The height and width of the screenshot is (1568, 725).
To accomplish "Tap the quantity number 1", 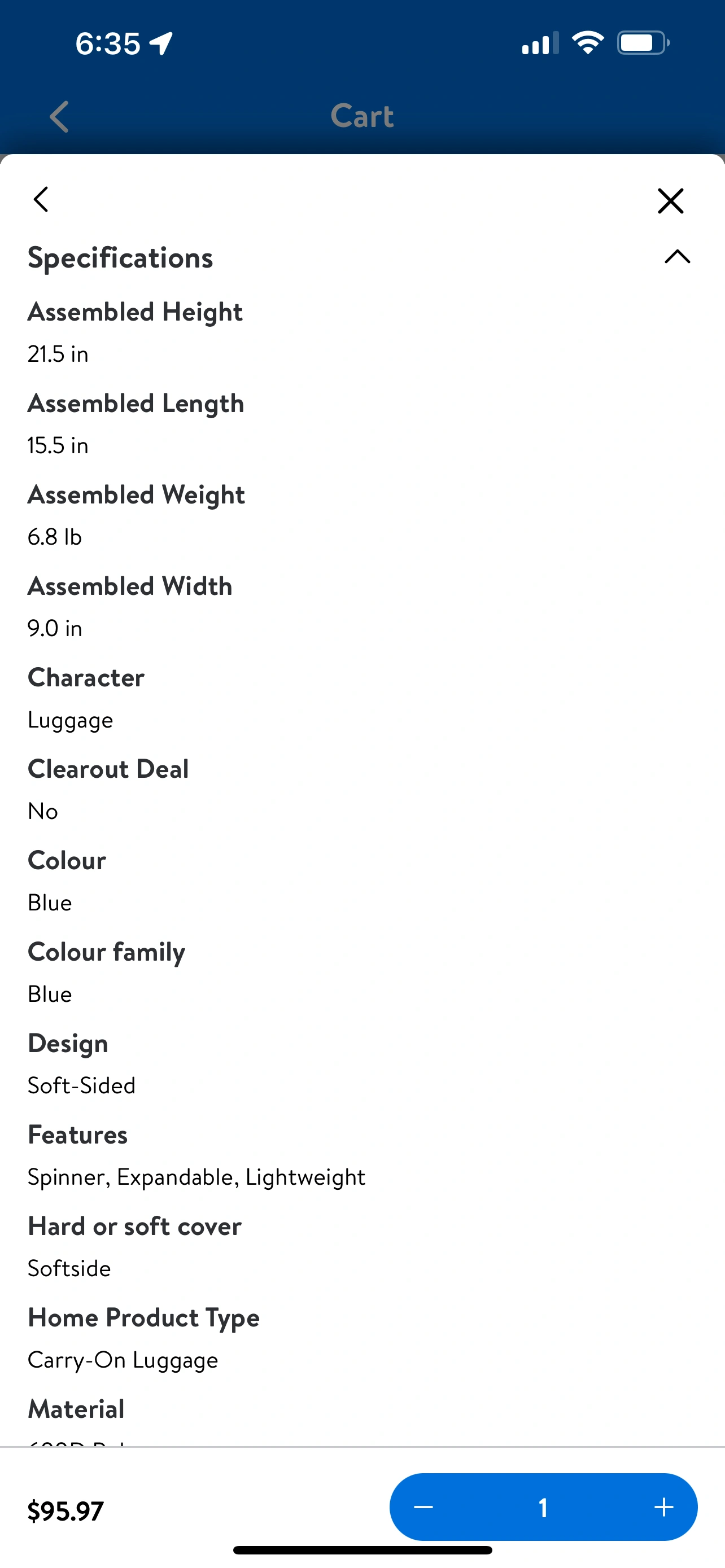I will [543, 1506].
